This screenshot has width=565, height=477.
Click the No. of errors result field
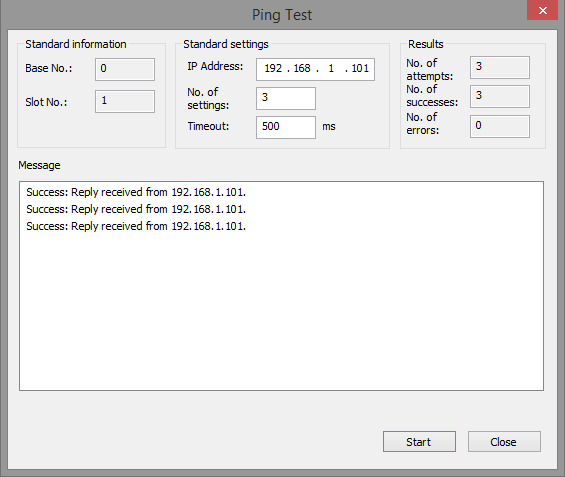[x=500, y=126]
